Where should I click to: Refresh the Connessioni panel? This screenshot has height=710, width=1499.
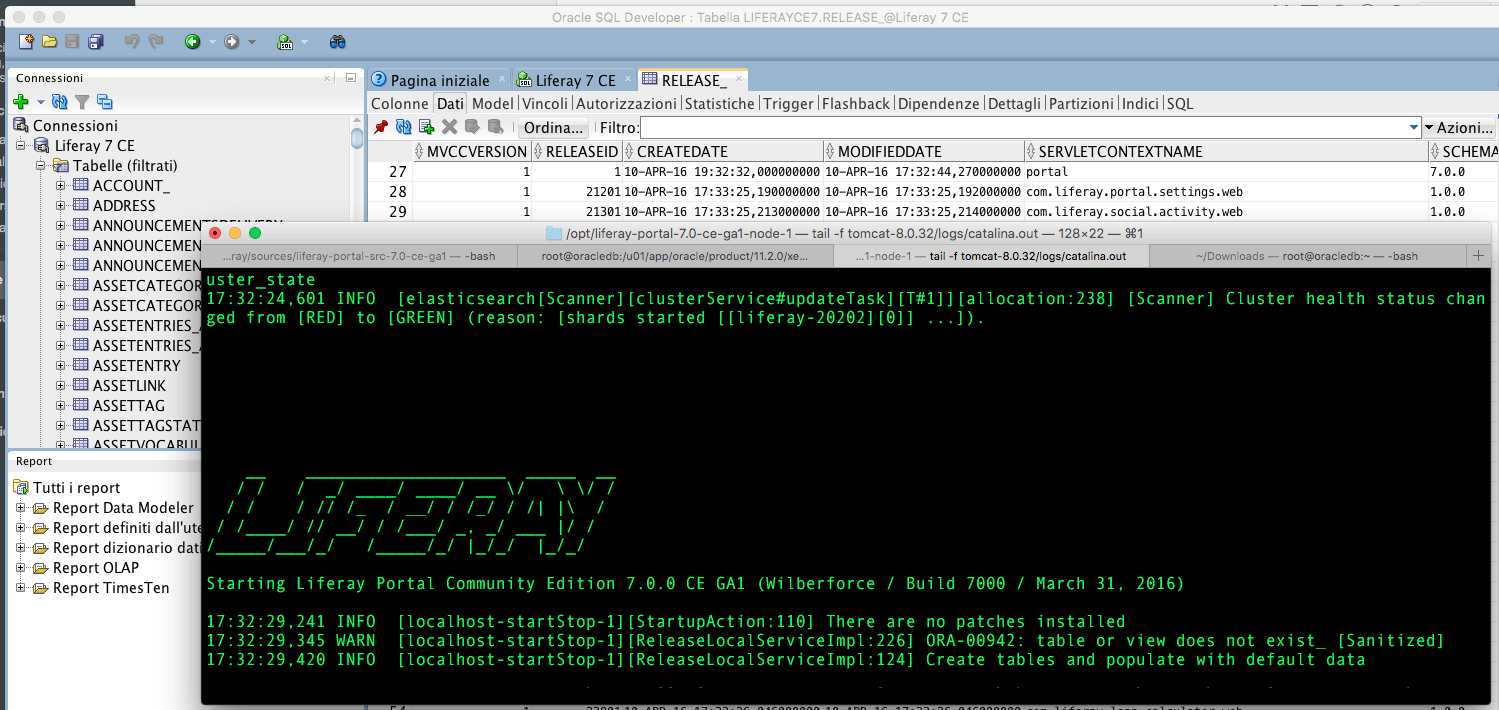(x=60, y=102)
